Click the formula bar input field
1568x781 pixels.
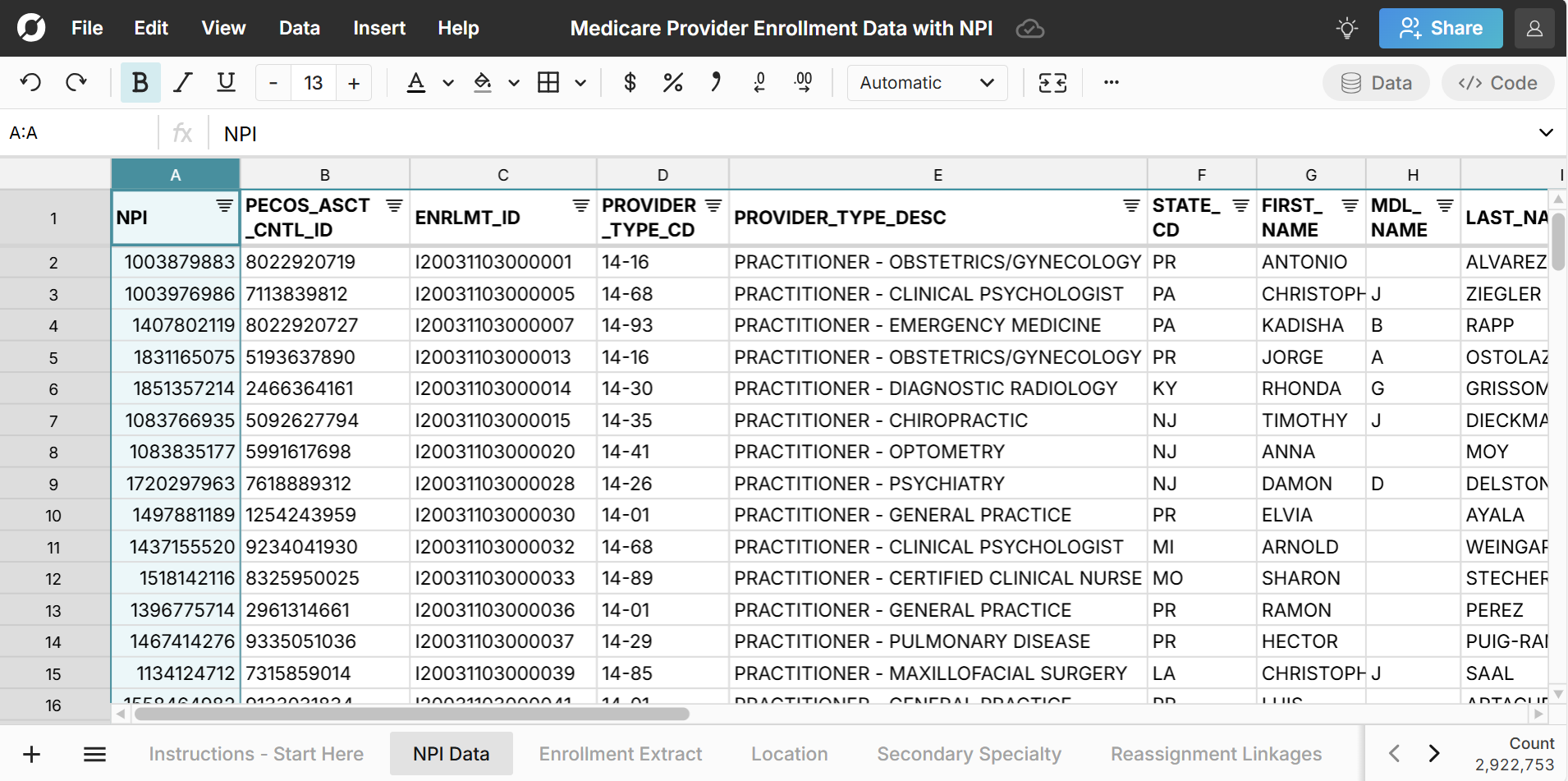pyautogui.click(x=870, y=133)
